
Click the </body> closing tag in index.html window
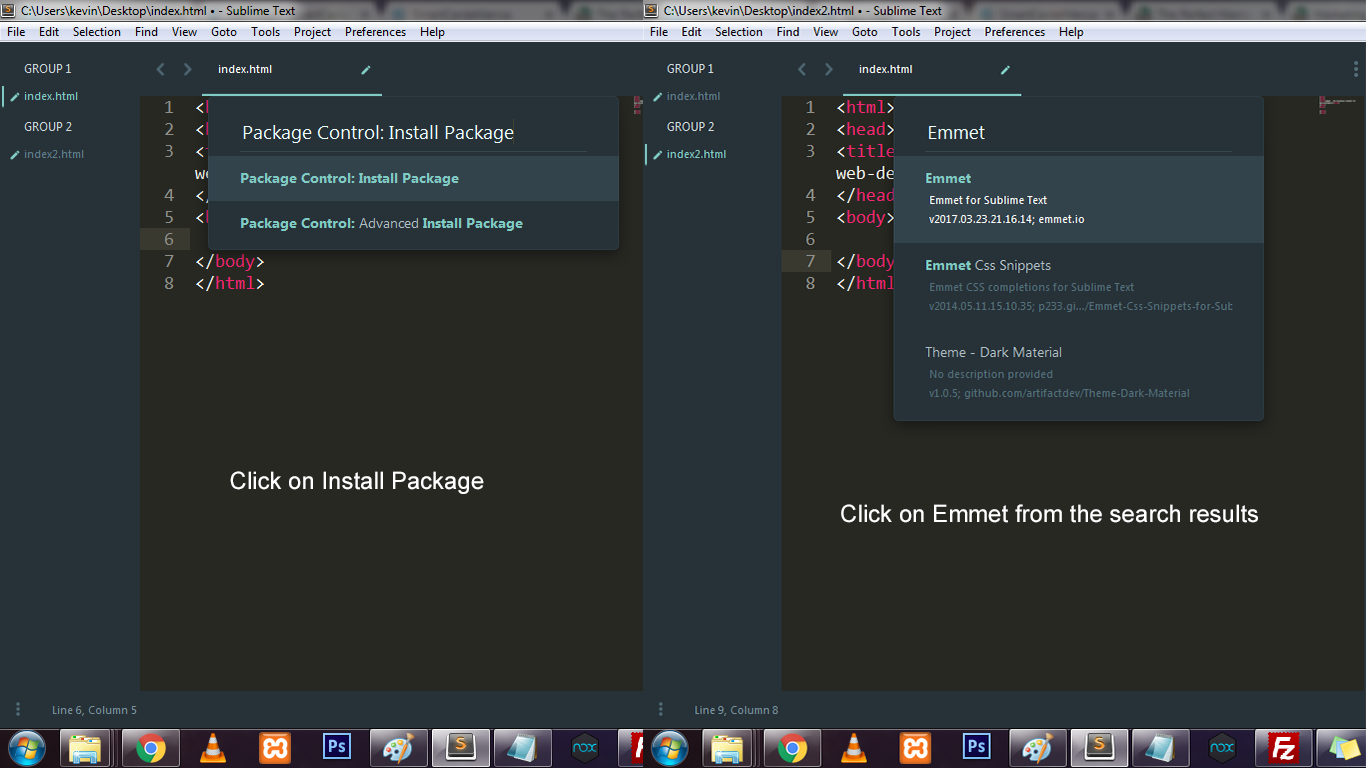tap(230, 261)
